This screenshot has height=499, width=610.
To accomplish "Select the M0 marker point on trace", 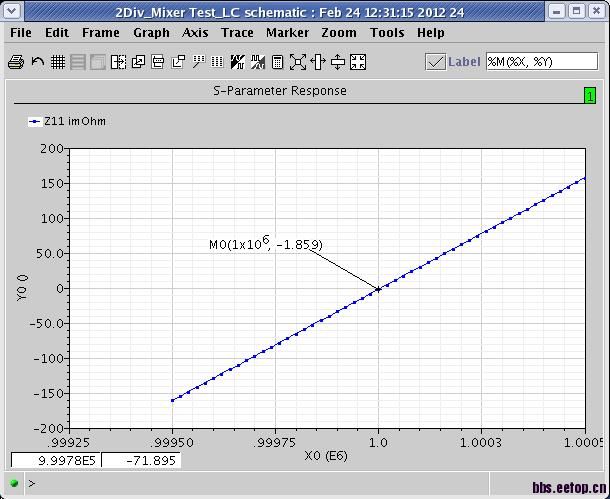I will coord(378,289).
